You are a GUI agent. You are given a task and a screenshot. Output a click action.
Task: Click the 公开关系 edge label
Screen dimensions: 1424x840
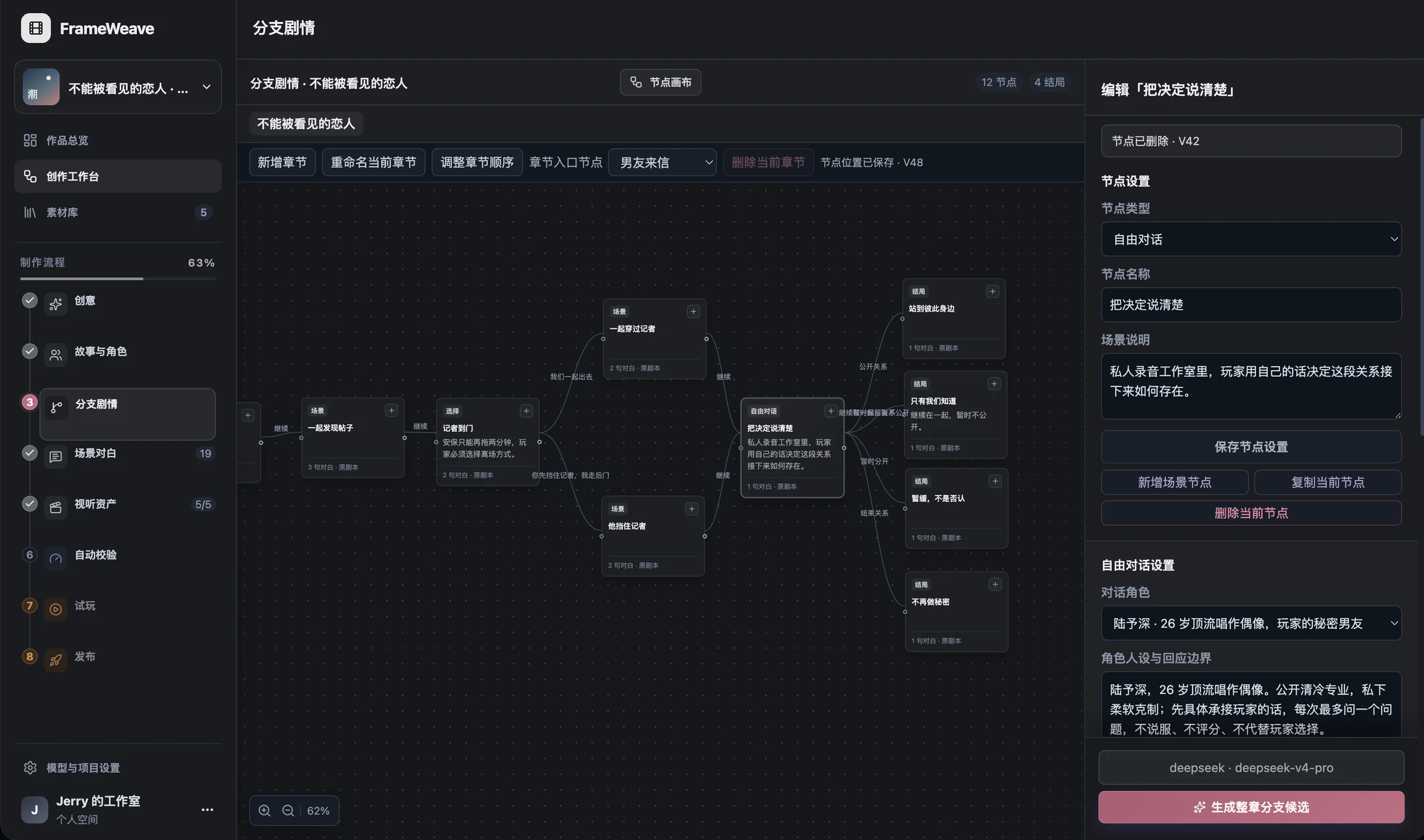pos(873,367)
